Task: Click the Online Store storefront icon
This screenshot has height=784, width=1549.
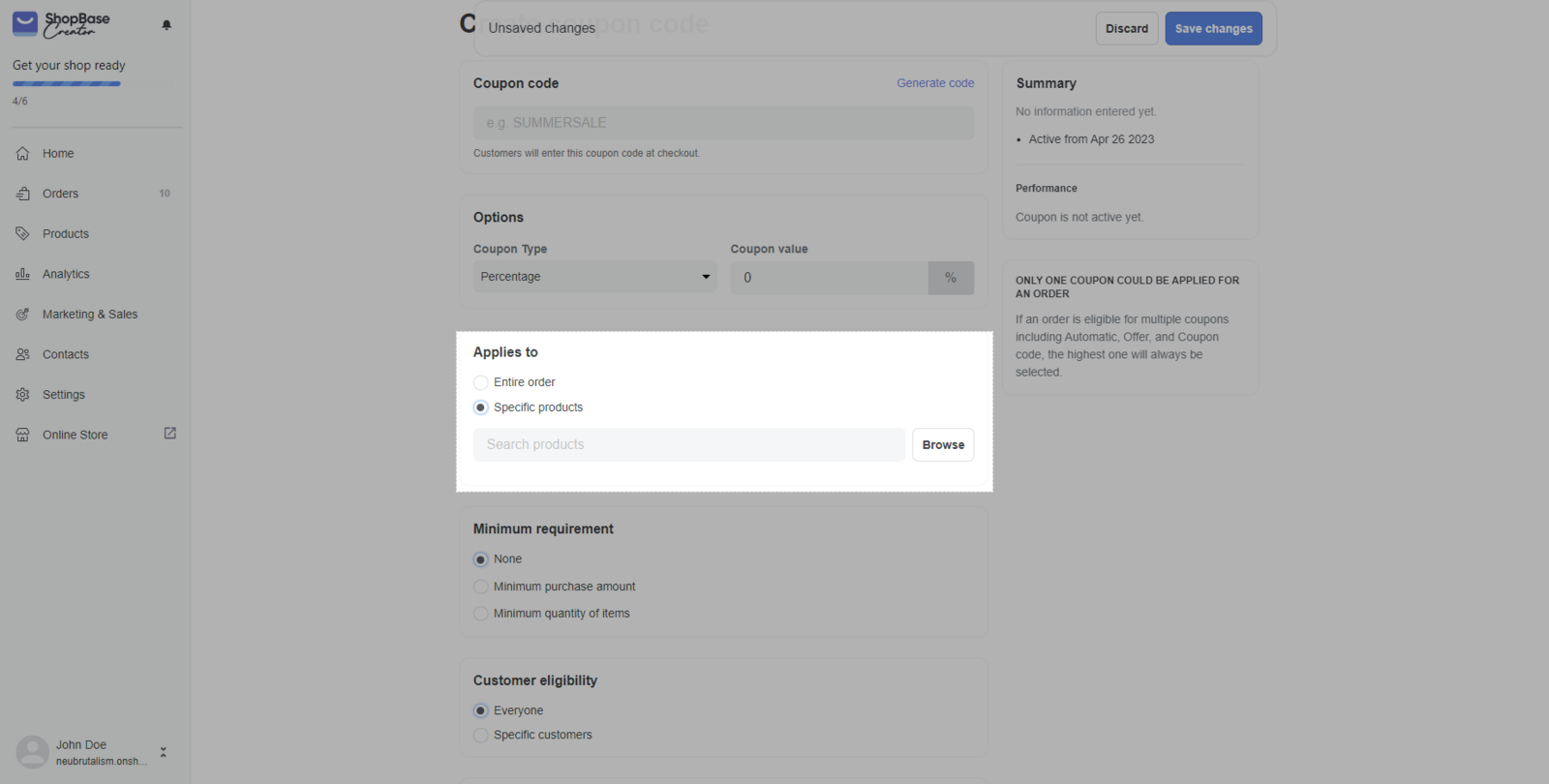Action: 22,435
